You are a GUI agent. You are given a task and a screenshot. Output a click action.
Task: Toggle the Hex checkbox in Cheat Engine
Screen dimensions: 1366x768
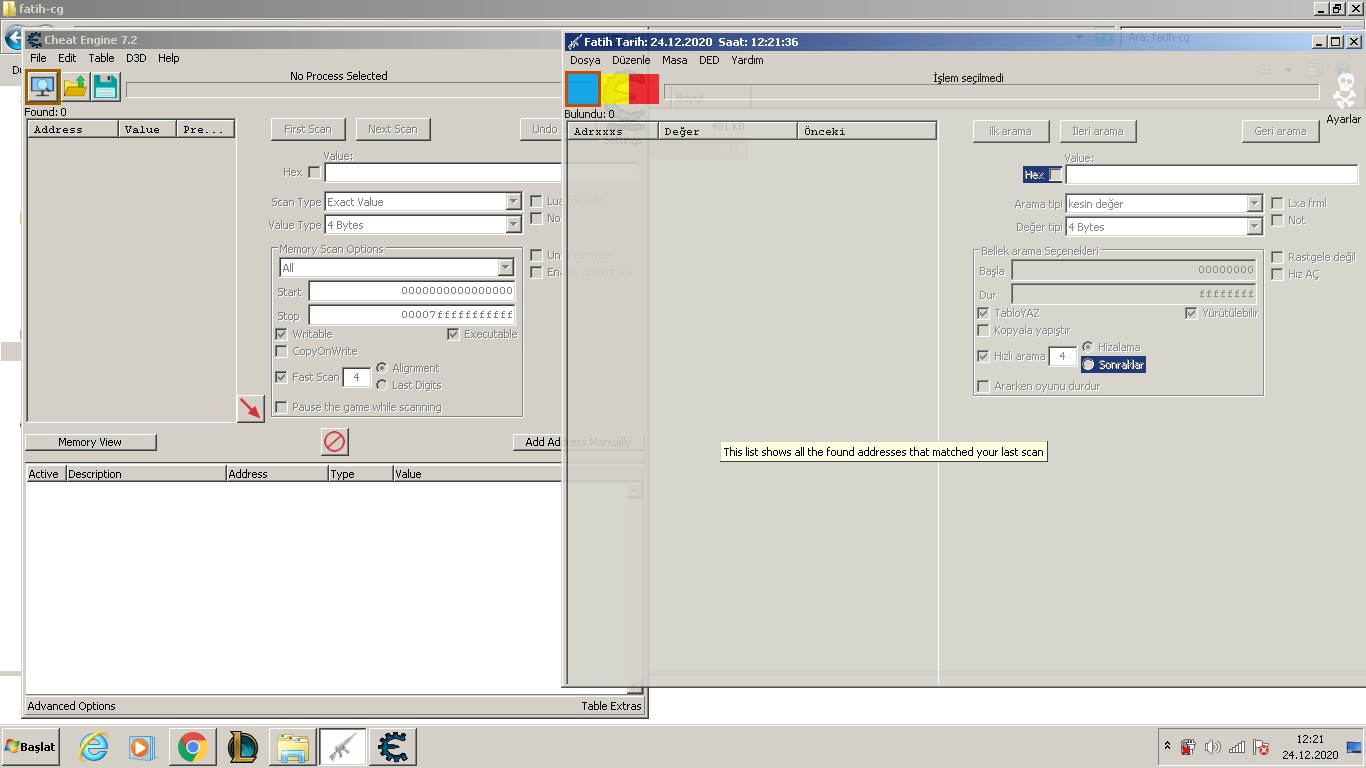314,173
